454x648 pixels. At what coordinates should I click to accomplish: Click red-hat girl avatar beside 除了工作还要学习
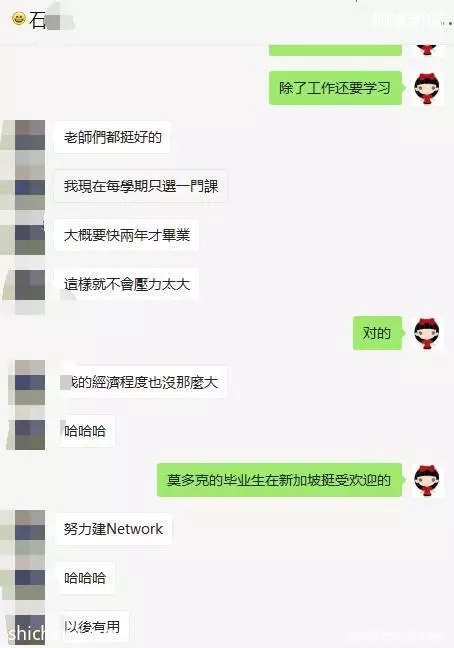427,88
